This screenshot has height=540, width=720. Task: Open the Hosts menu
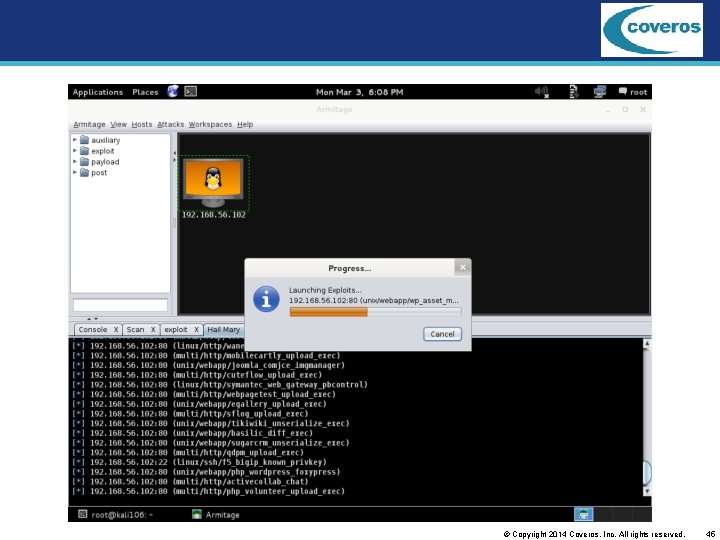(142, 124)
